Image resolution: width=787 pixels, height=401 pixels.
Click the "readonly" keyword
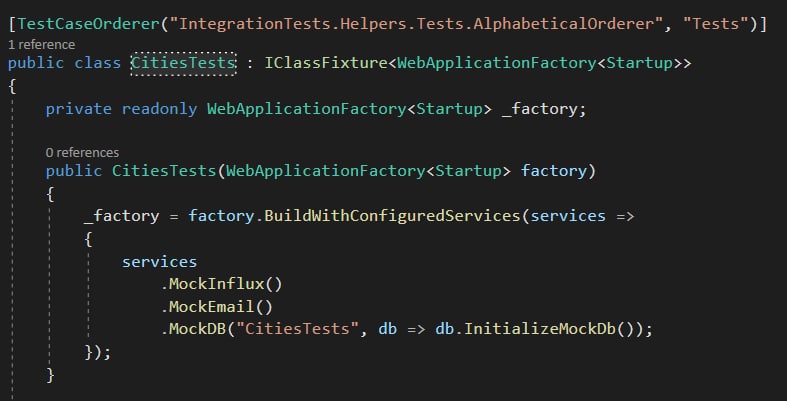(160, 109)
